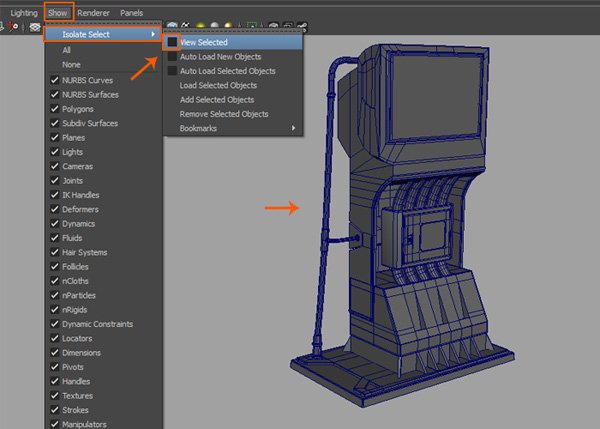Open the Renderer menu
The height and width of the screenshot is (429, 600).
pos(93,13)
